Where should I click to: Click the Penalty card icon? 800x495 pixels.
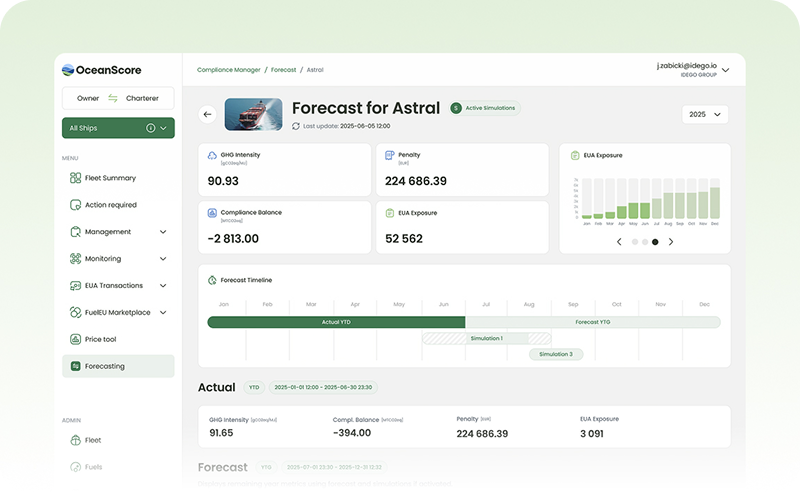tap(390, 156)
